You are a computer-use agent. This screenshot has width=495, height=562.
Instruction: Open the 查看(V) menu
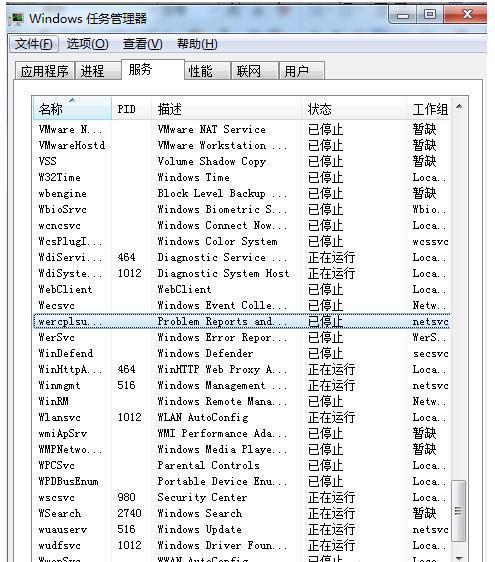pyautogui.click(x=142, y=44)
